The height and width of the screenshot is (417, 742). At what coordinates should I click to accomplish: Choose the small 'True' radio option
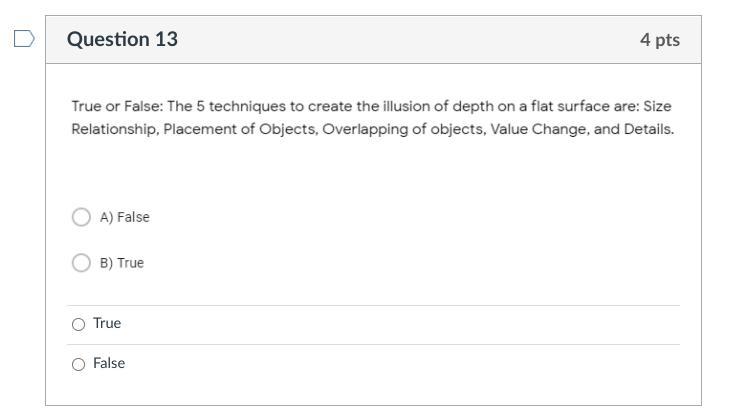pos(79,324)
